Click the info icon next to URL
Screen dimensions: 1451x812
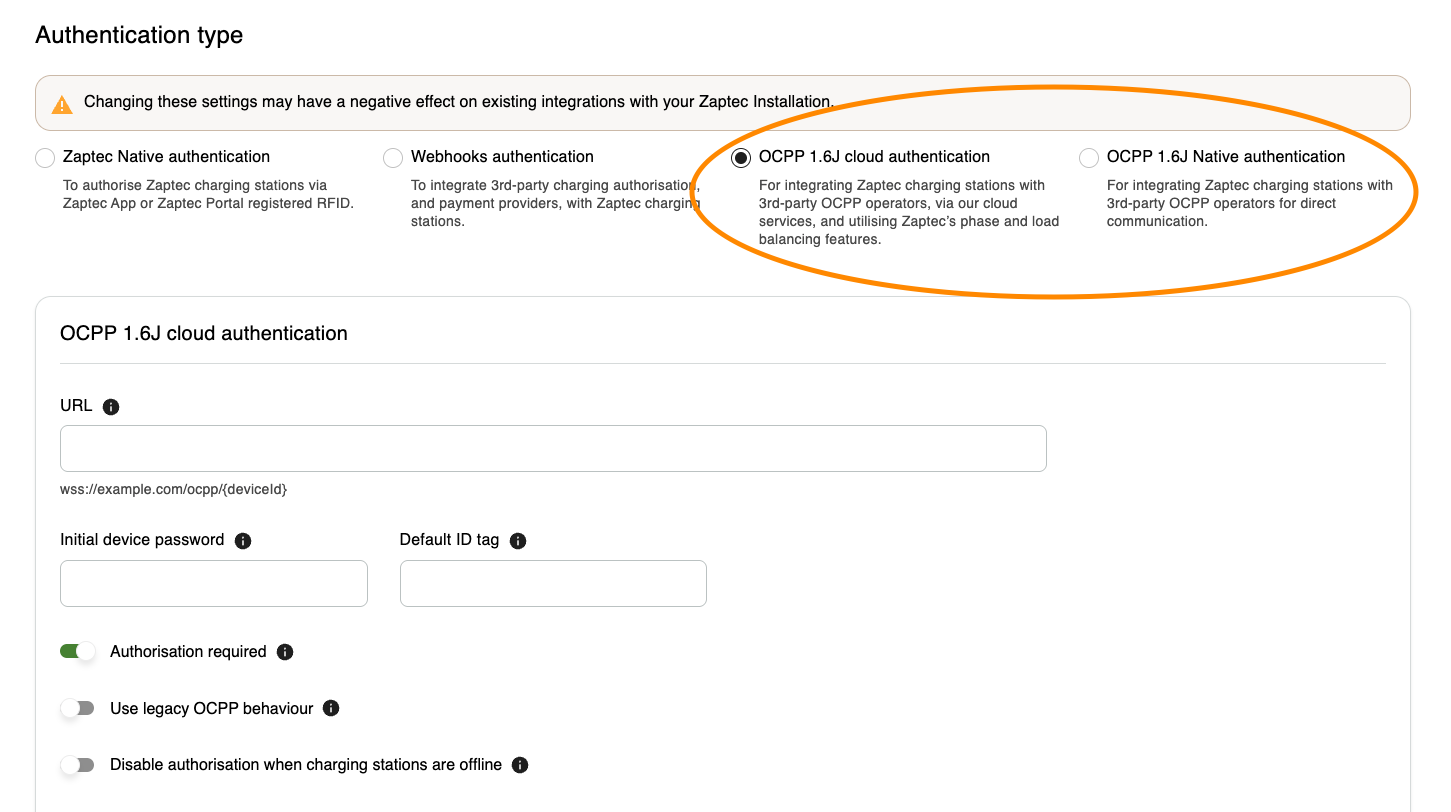(x=111, y=407)
